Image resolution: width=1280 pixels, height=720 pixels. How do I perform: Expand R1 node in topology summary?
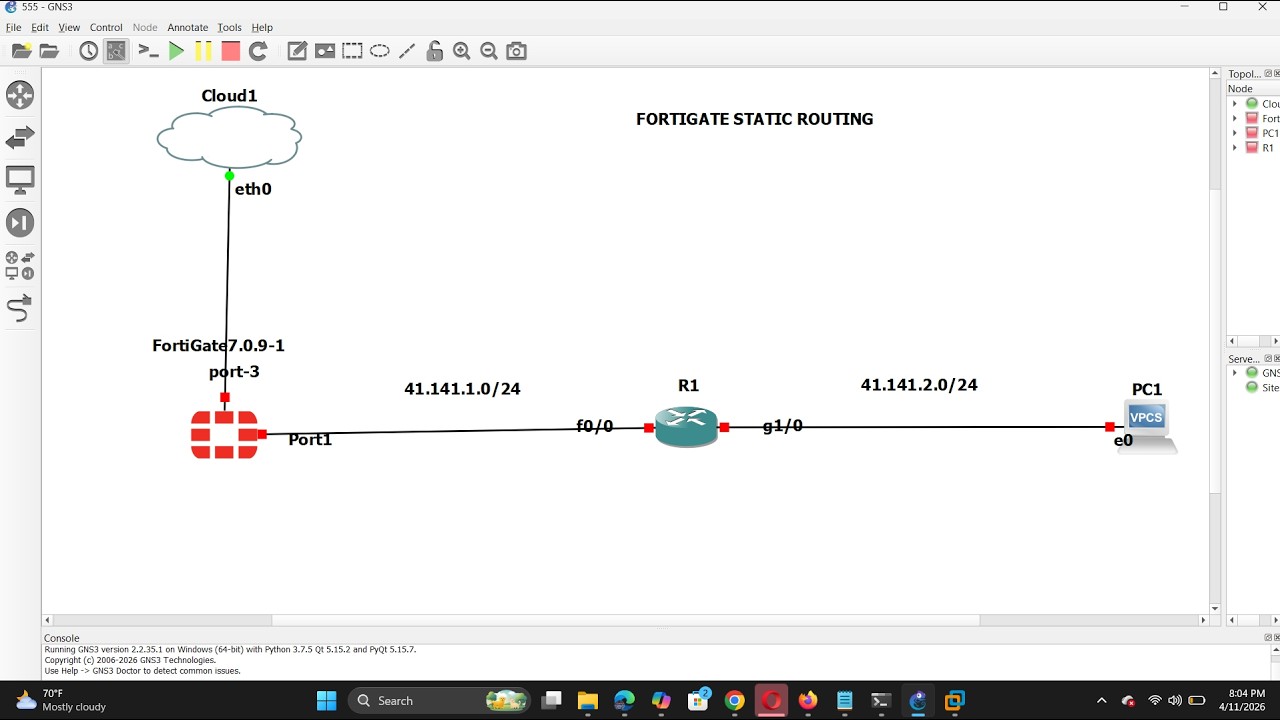[1235, 147]
